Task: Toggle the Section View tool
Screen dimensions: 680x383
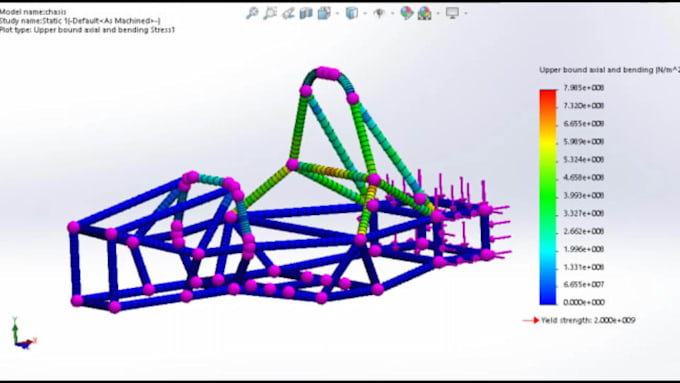Action: tap(306, 13)
